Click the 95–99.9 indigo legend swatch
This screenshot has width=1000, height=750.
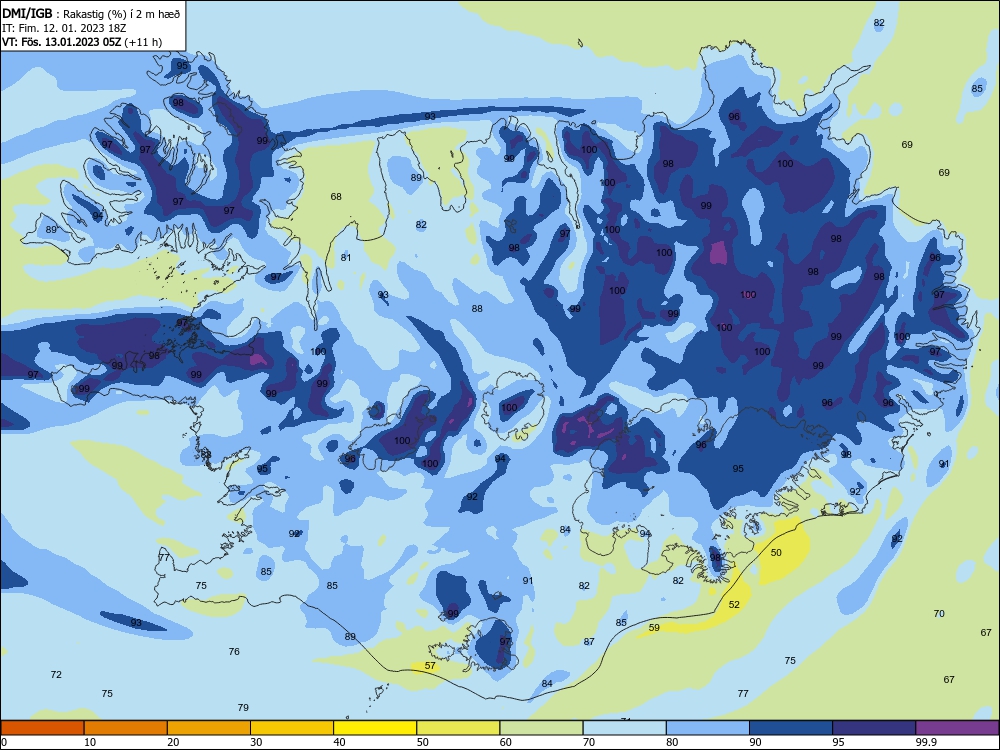click(874, 728)
